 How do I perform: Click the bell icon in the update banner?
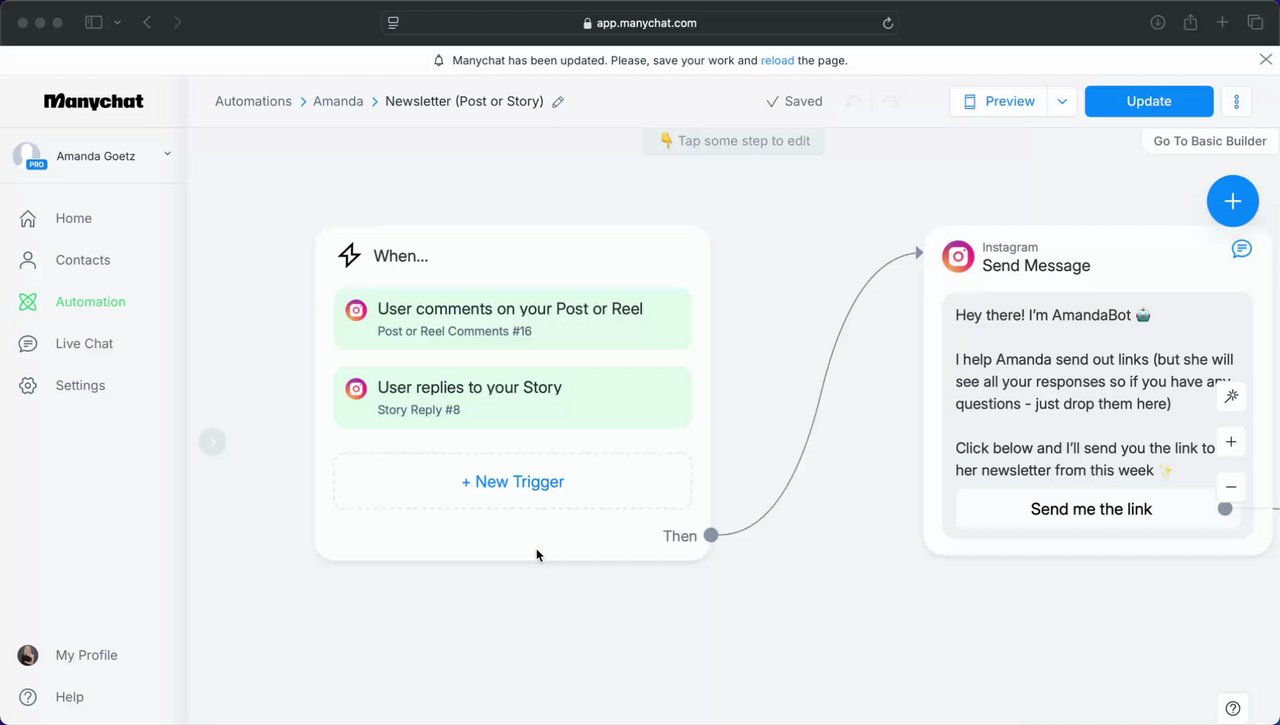(x=438, y=61)
